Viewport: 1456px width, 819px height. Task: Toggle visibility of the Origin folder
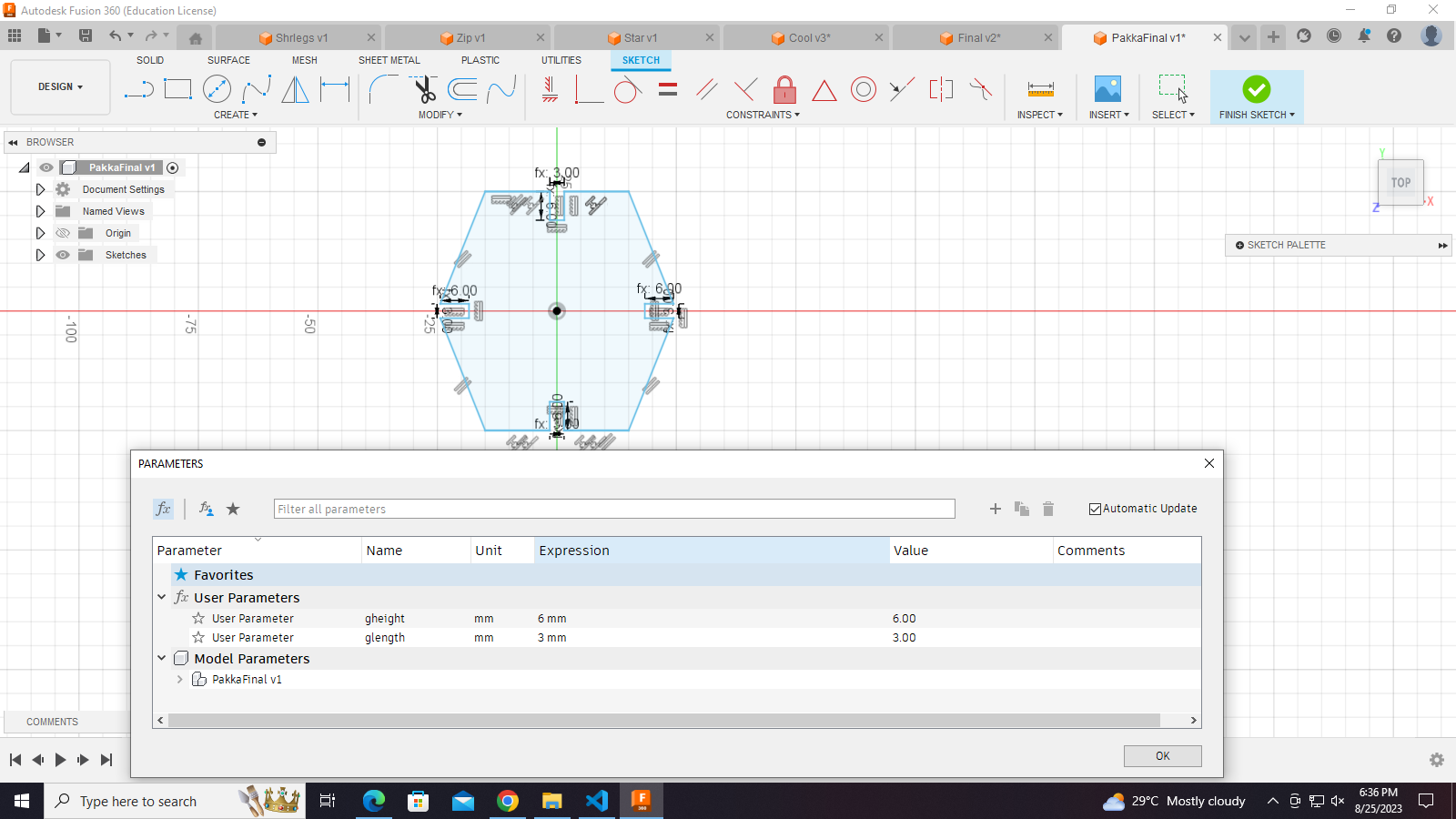(62, 233)
